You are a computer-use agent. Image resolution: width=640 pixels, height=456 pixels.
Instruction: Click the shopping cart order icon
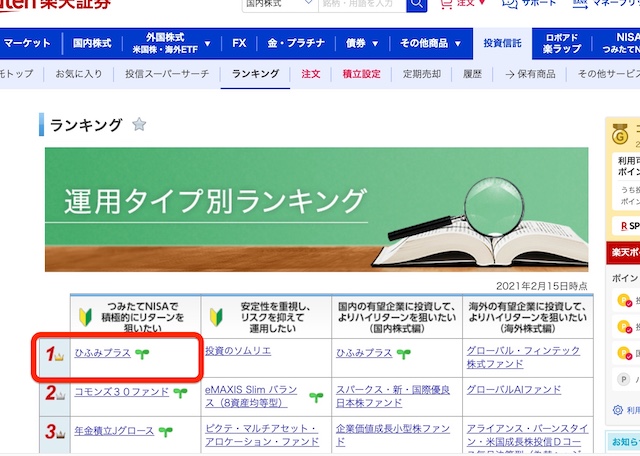[446, 4]
